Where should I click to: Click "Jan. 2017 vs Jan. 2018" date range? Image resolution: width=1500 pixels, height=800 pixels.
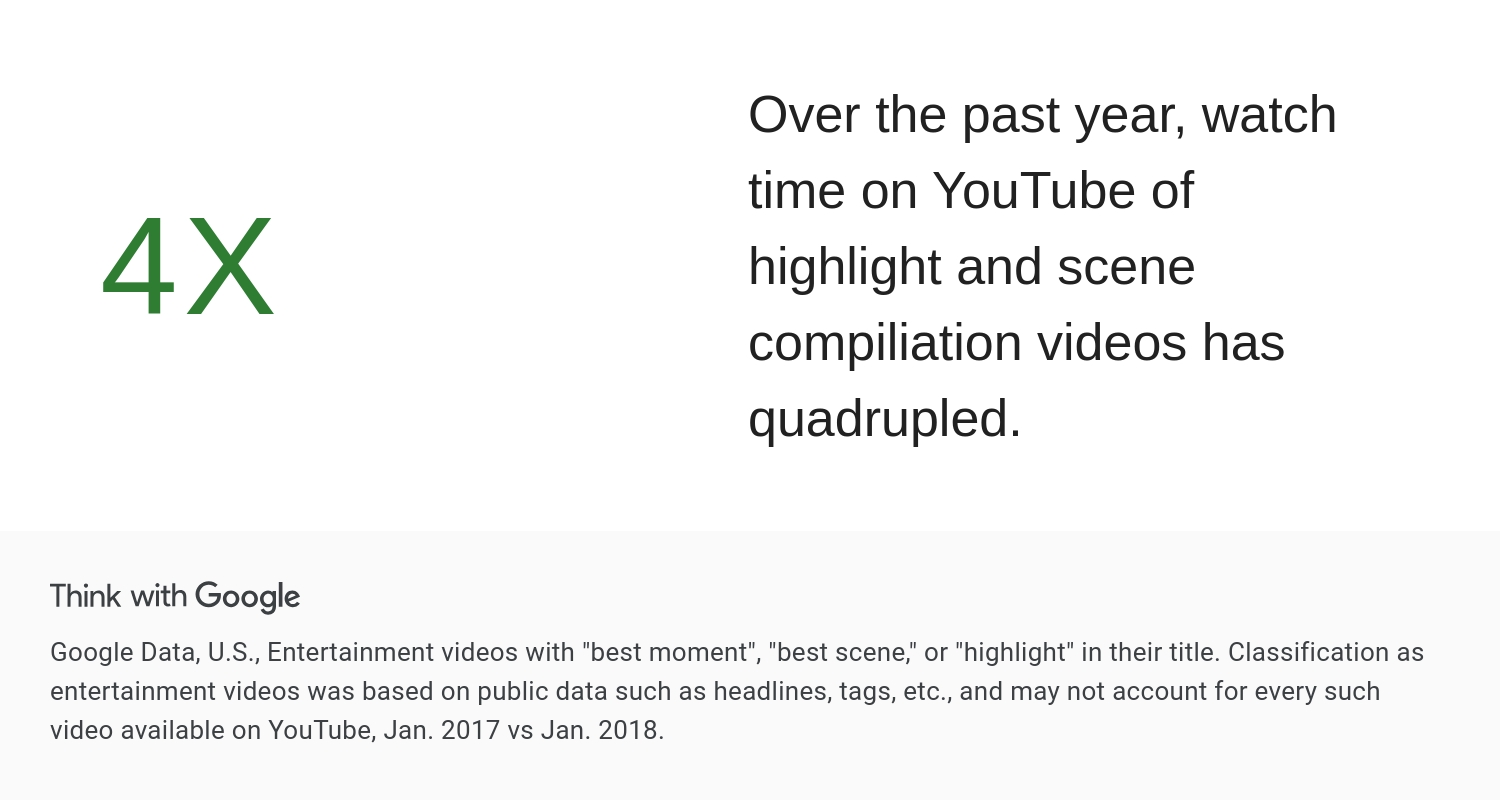(x=521, y=730)
